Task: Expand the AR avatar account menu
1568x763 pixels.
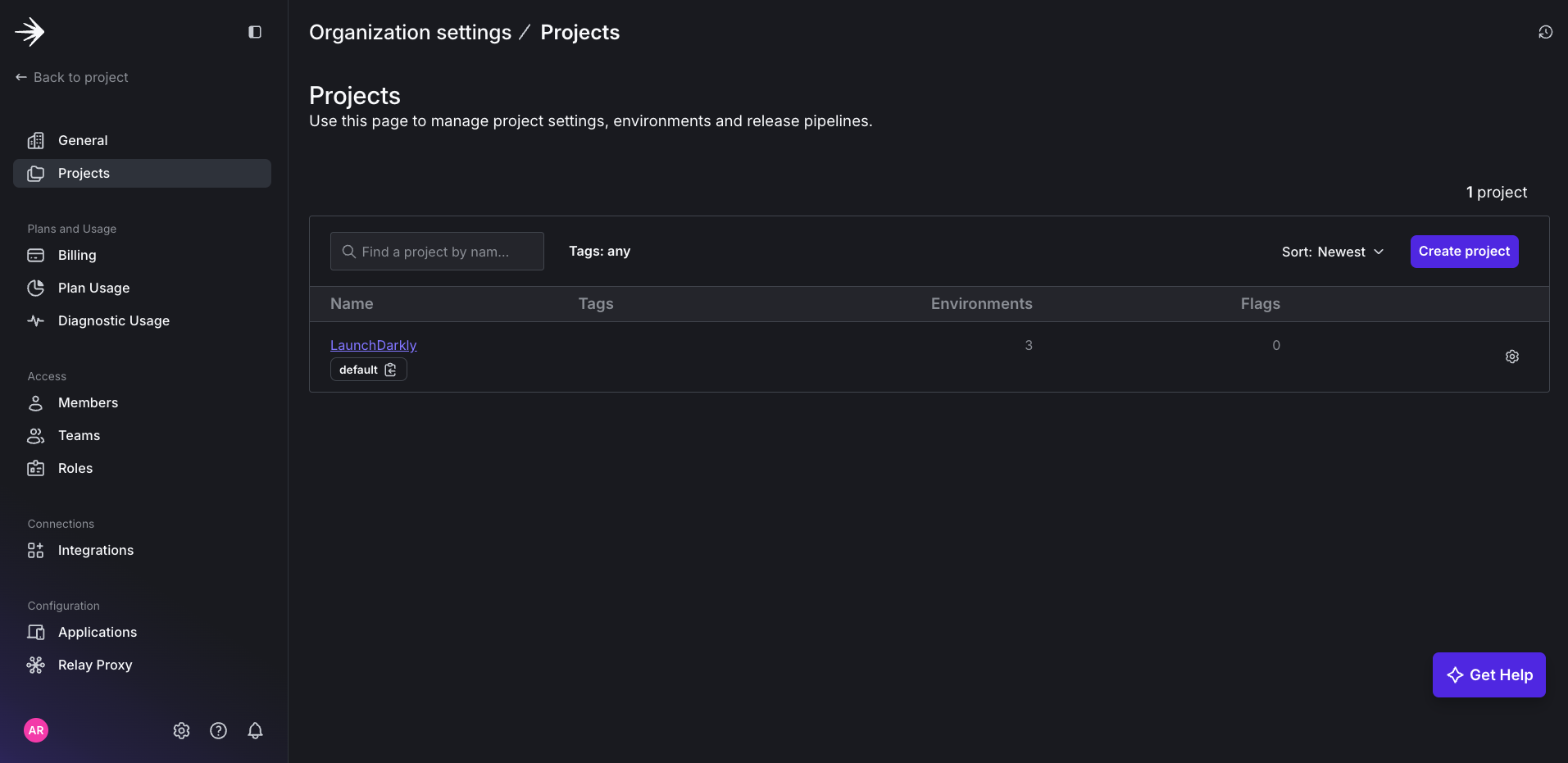Action: pos(36,729)
